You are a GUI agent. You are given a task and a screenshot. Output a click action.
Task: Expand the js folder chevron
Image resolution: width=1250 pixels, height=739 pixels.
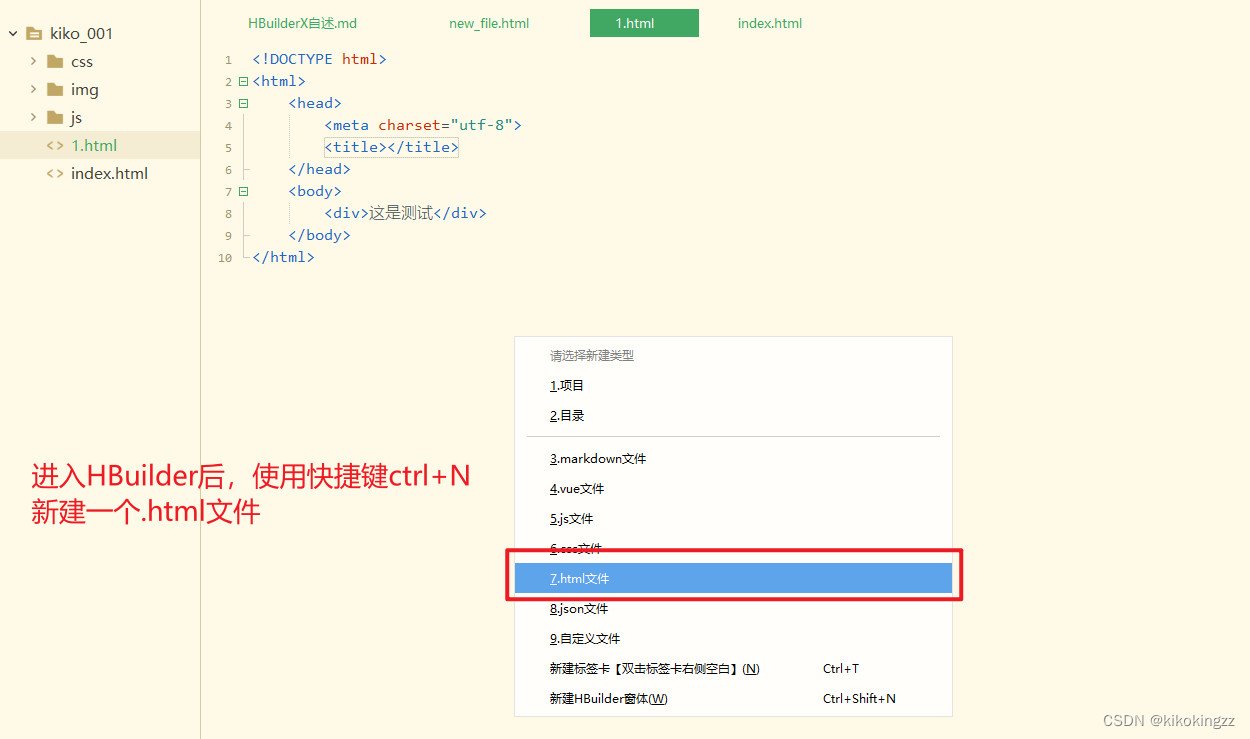click(x=33, y=117)
